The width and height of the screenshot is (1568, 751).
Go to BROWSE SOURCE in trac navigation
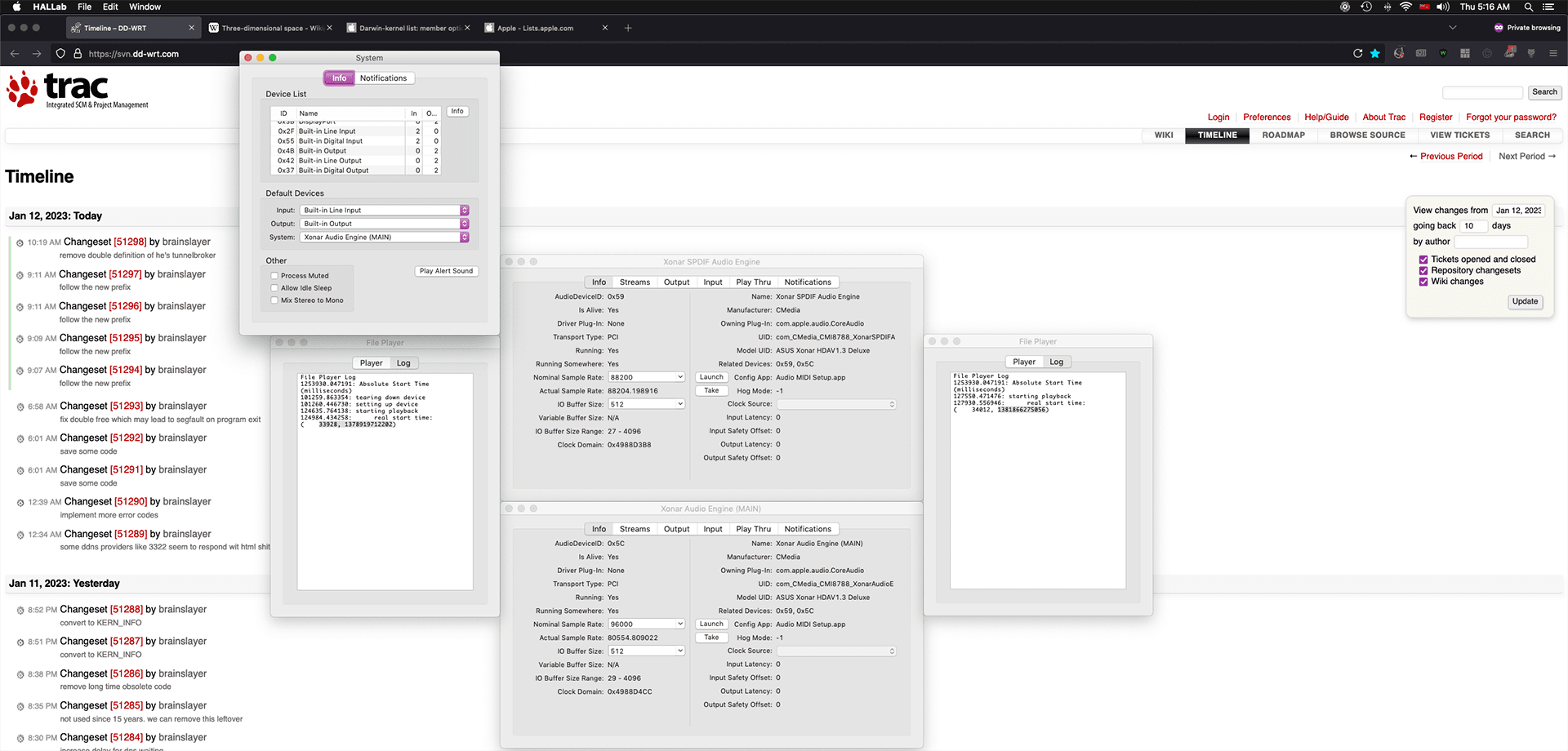[1367, 136]
